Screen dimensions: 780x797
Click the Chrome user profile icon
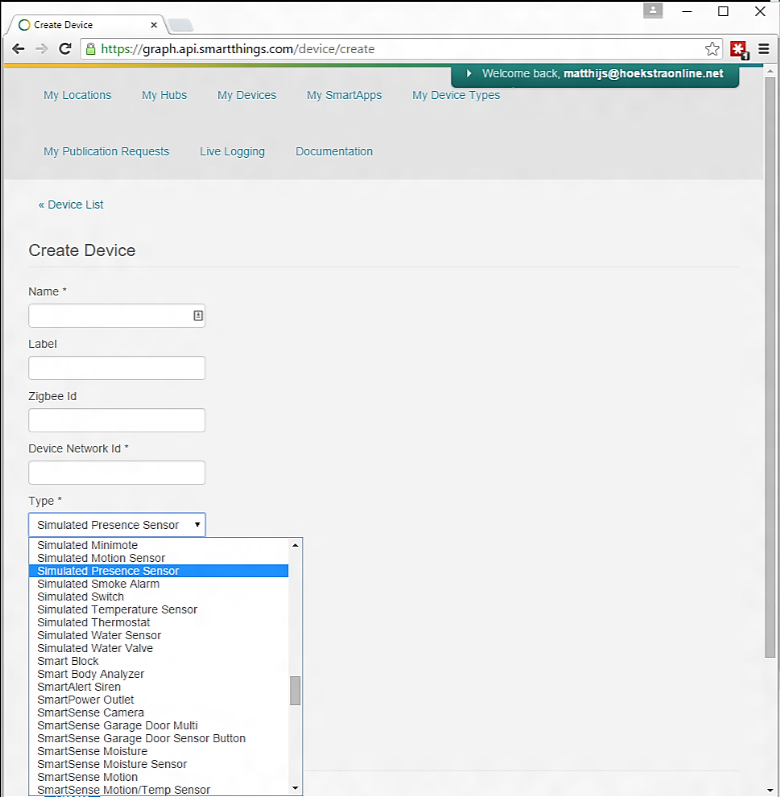[652, 11]
